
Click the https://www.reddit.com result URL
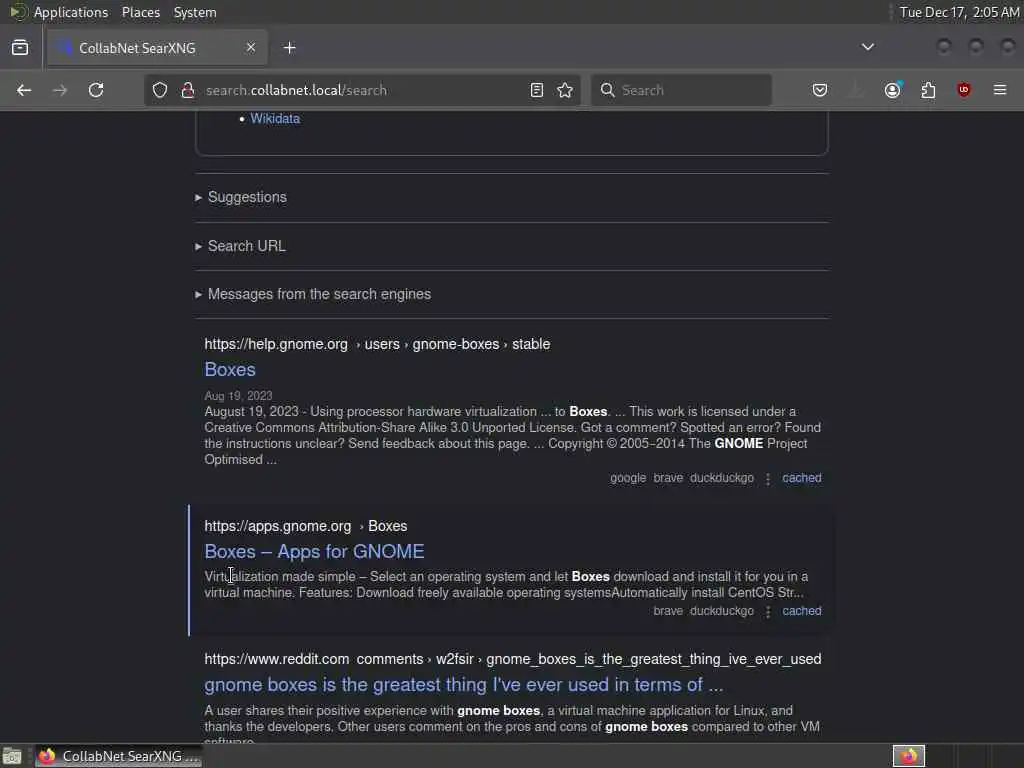coord(277,660)
